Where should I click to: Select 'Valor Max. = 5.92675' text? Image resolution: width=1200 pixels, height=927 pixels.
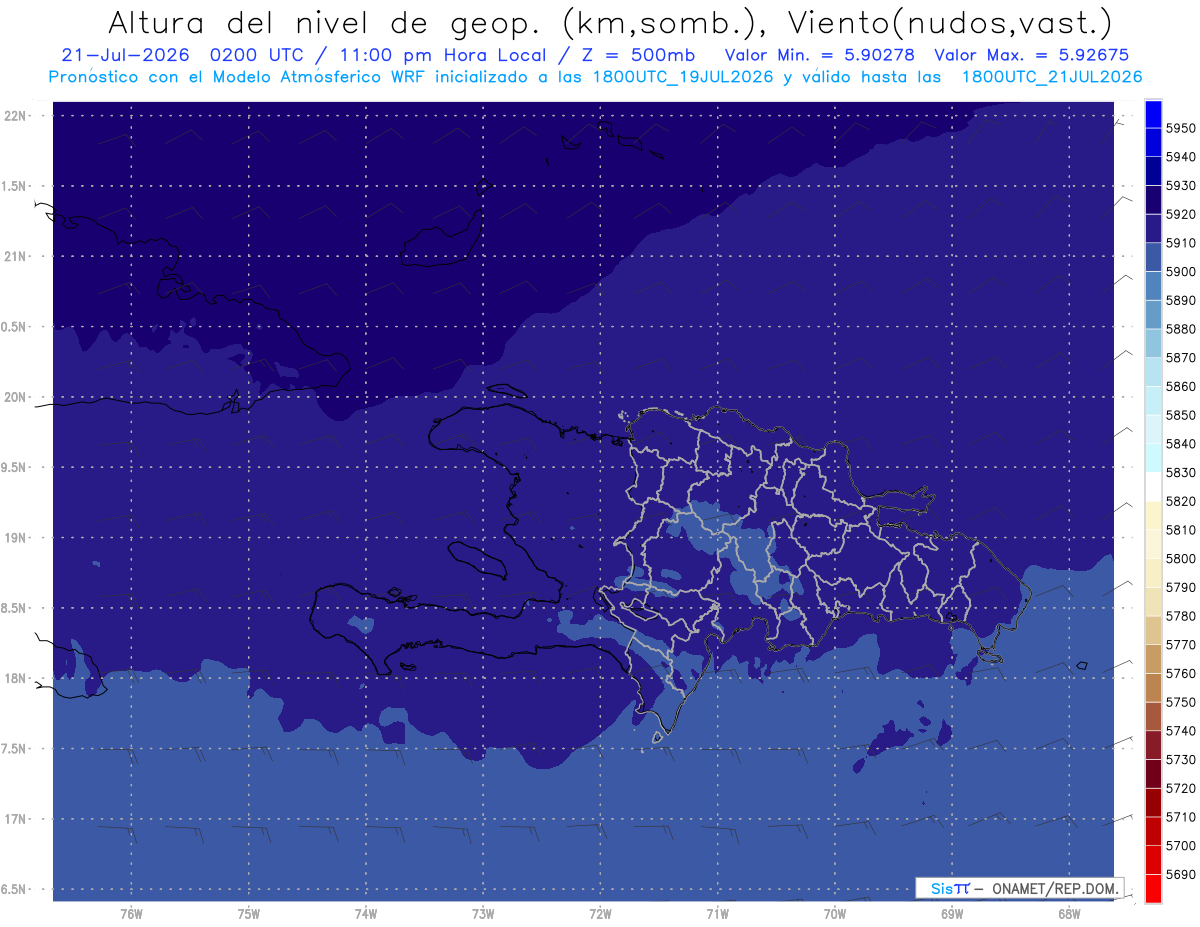coord(1030,55)
